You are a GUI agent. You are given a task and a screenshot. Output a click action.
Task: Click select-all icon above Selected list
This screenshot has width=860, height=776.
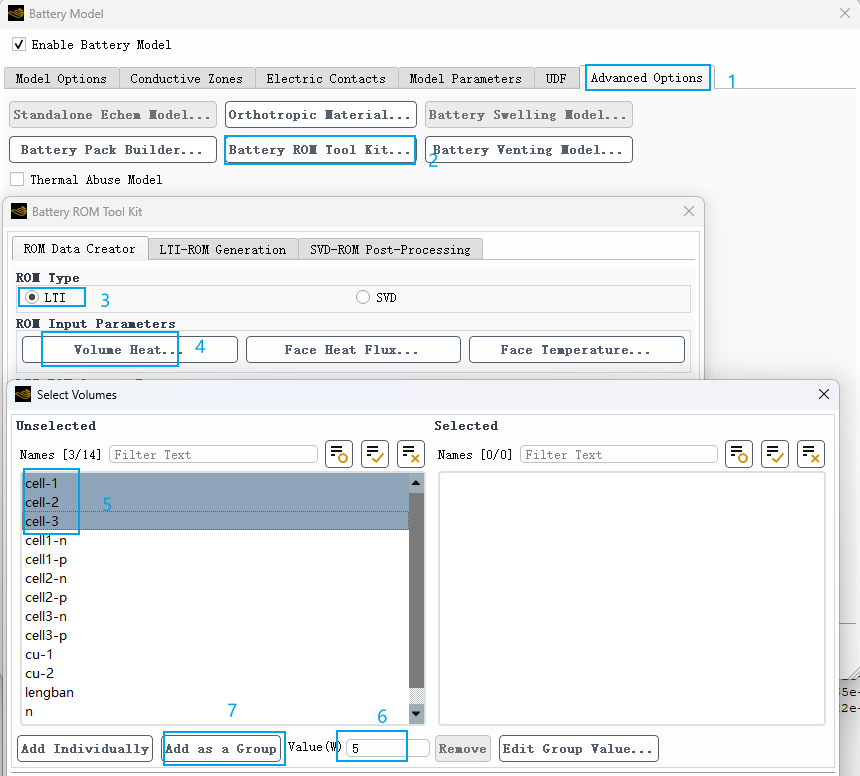(775, 454)
